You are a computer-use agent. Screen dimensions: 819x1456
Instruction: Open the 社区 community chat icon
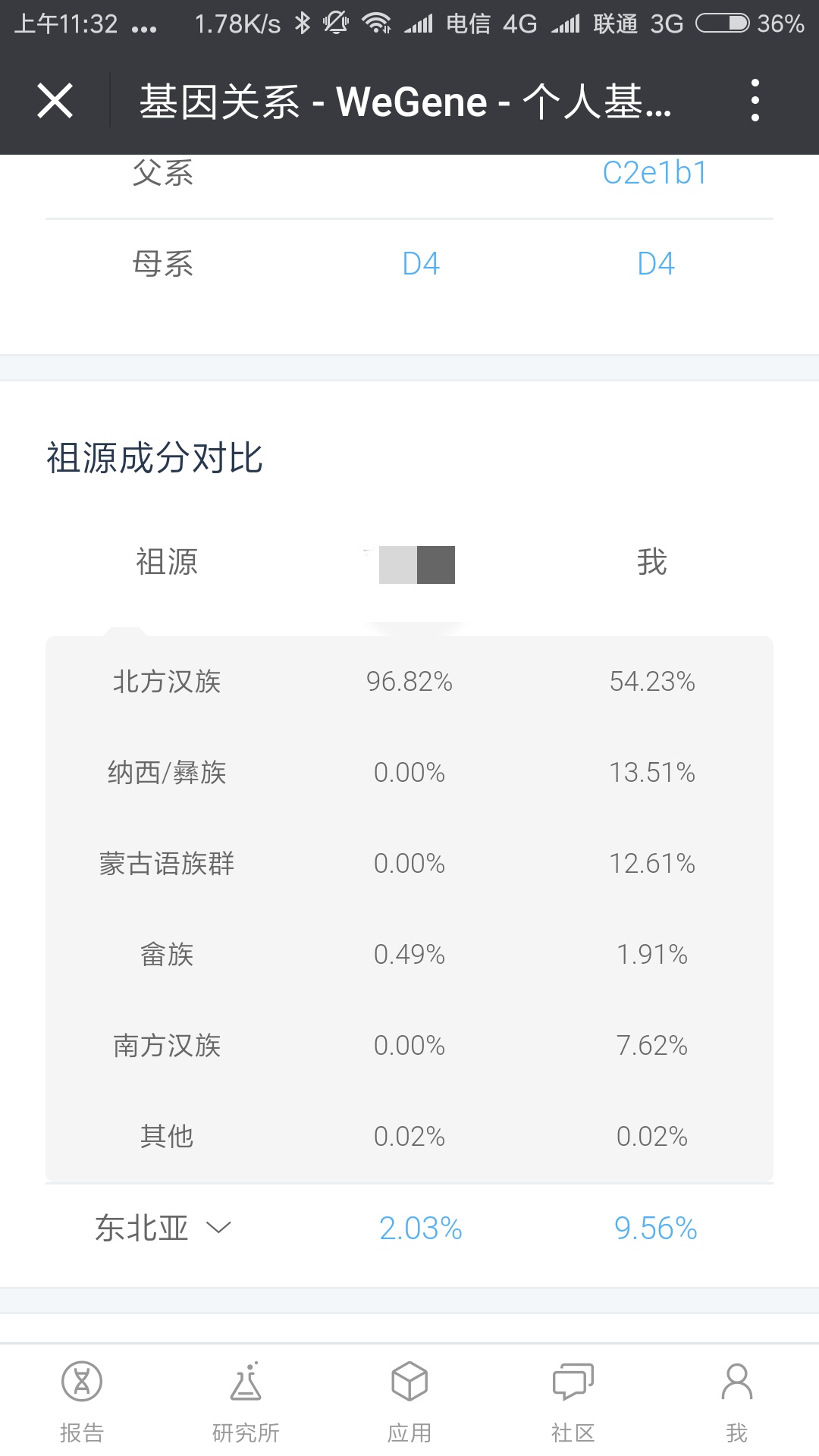[573, 1381]
